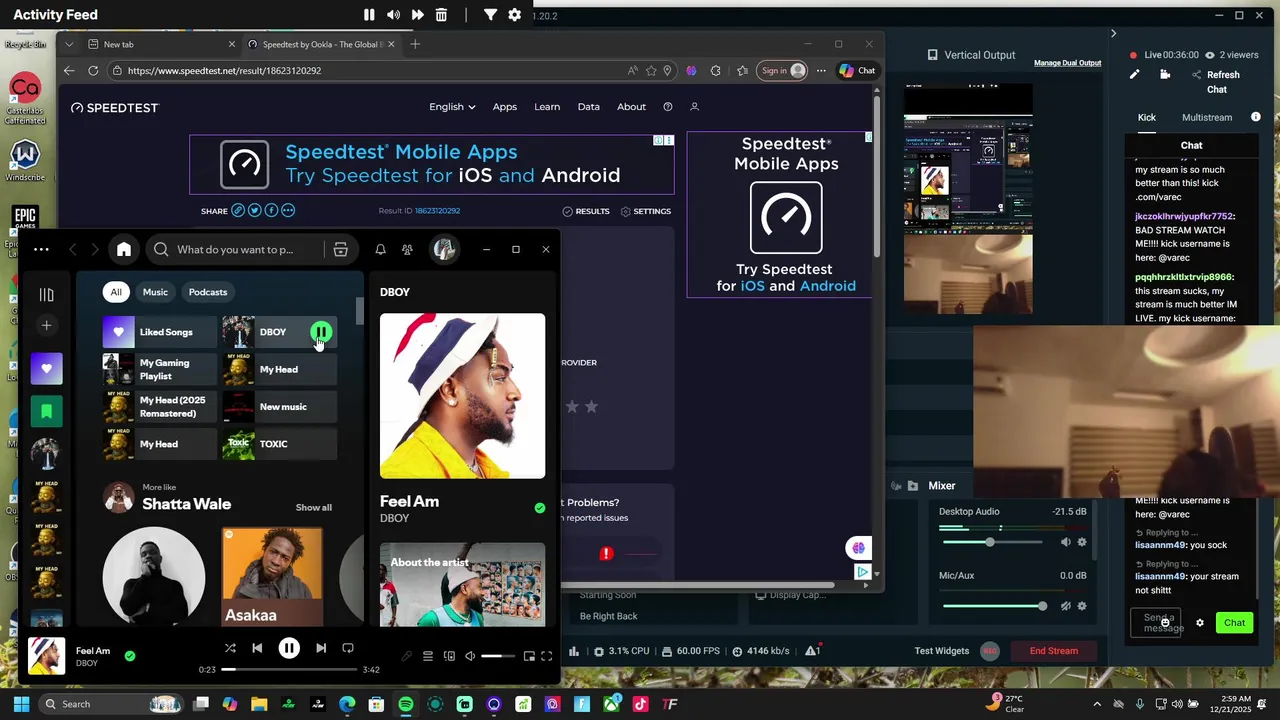1280x720 pixels.
Task: Open Speedtest help question icon
Action: click(668, 107)
